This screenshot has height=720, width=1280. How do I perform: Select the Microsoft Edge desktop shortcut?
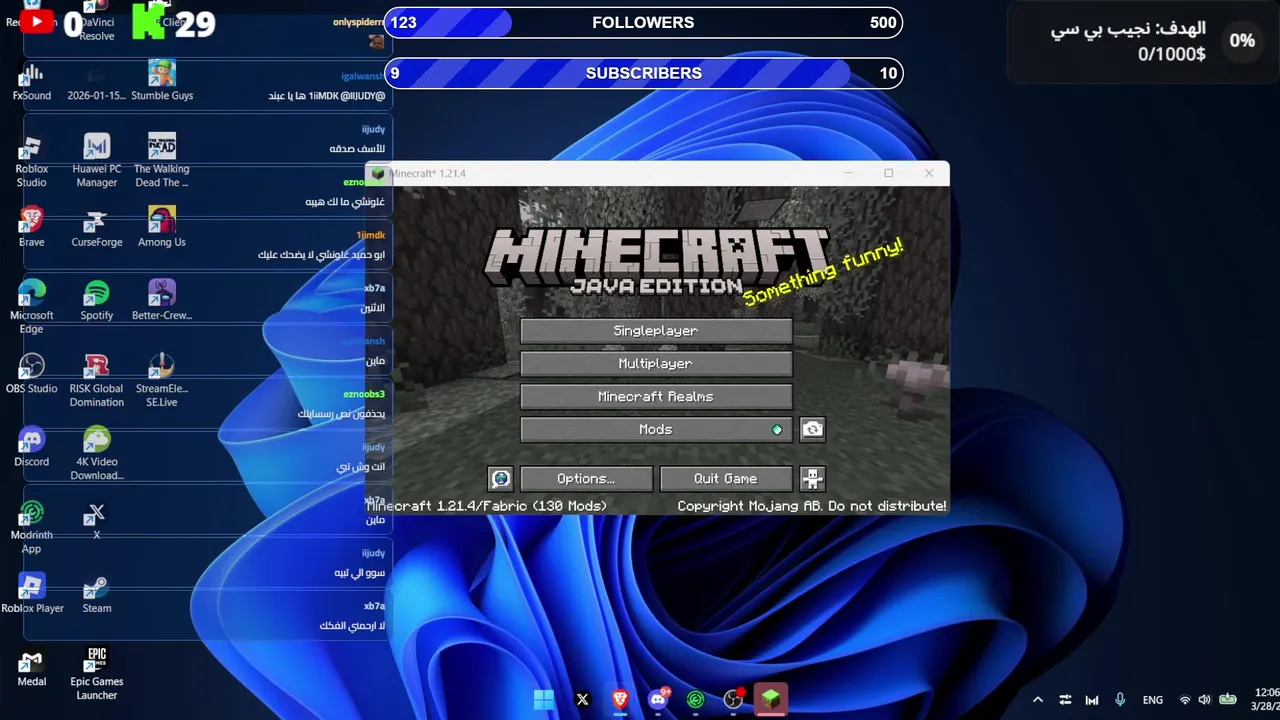pos(32,308)
